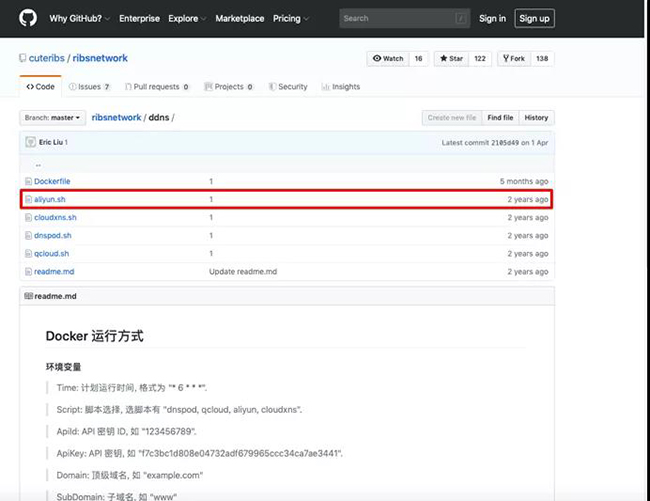View the 122 stargazers count

coord(480,58)
